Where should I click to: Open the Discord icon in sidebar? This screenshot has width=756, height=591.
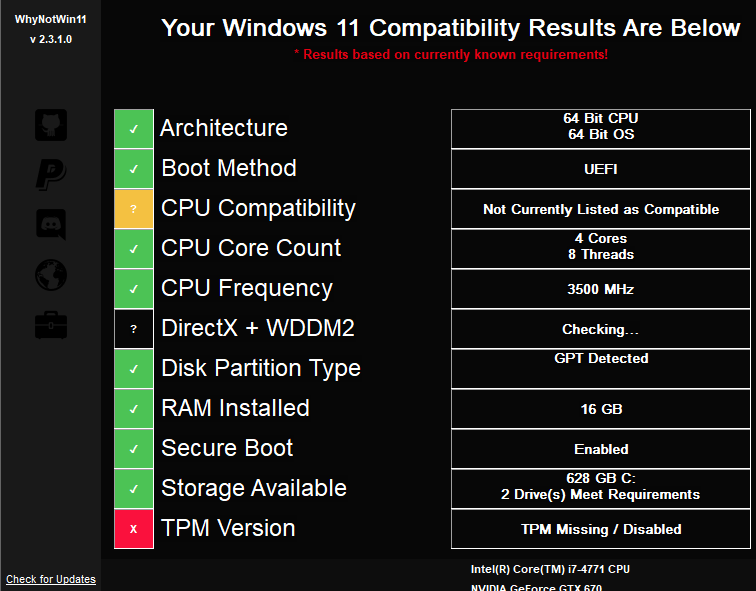pyautogui.click(x=51, y=225)
